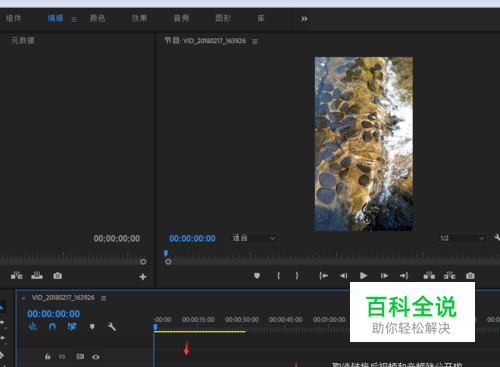Click the Go to Out point button
The image size is (500, 367).
pos(404,276)
